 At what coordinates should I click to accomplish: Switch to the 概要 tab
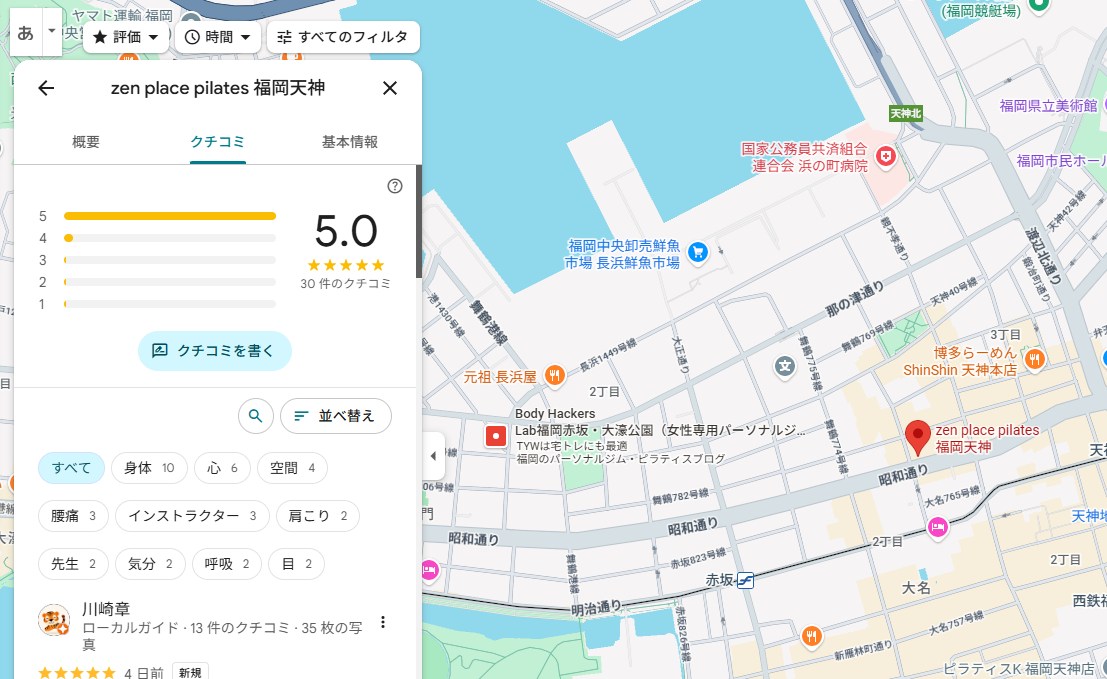(x=86, y=142)
